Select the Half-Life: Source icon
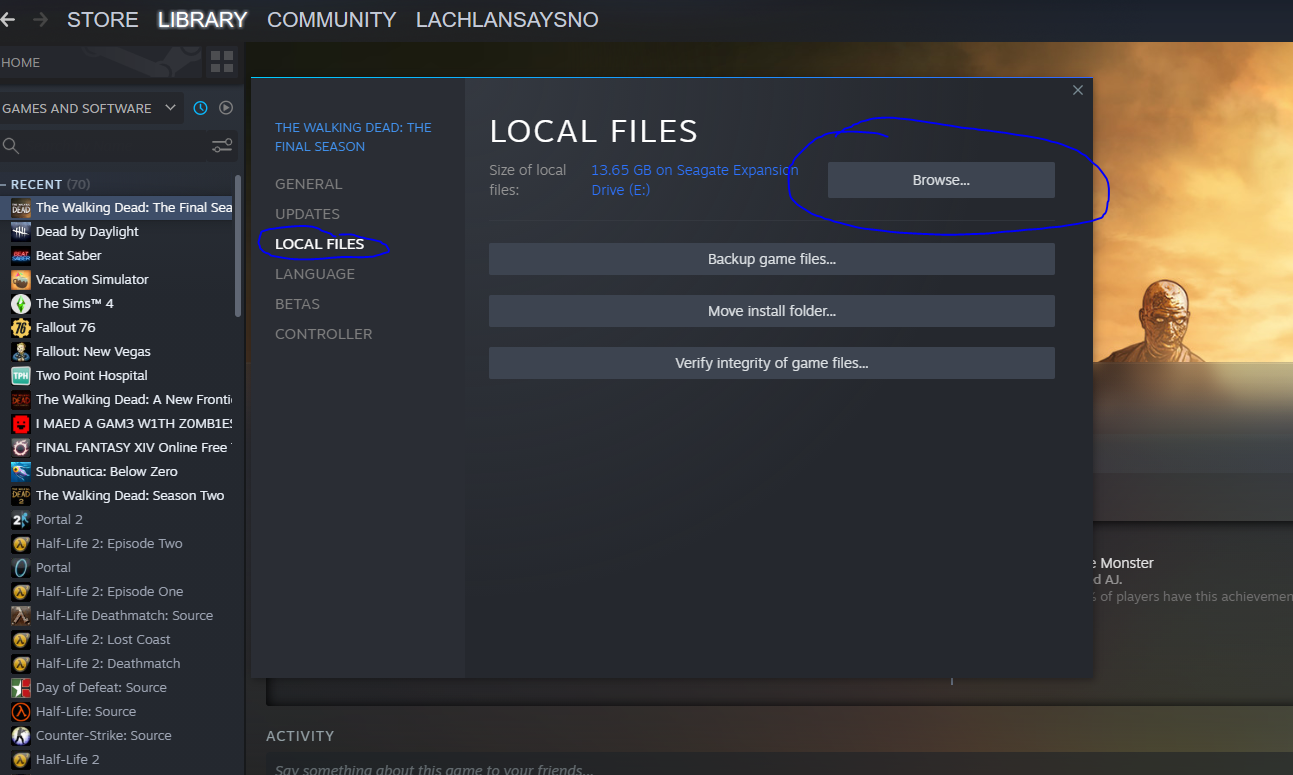Screen dimensions: 1293x775 21,711
